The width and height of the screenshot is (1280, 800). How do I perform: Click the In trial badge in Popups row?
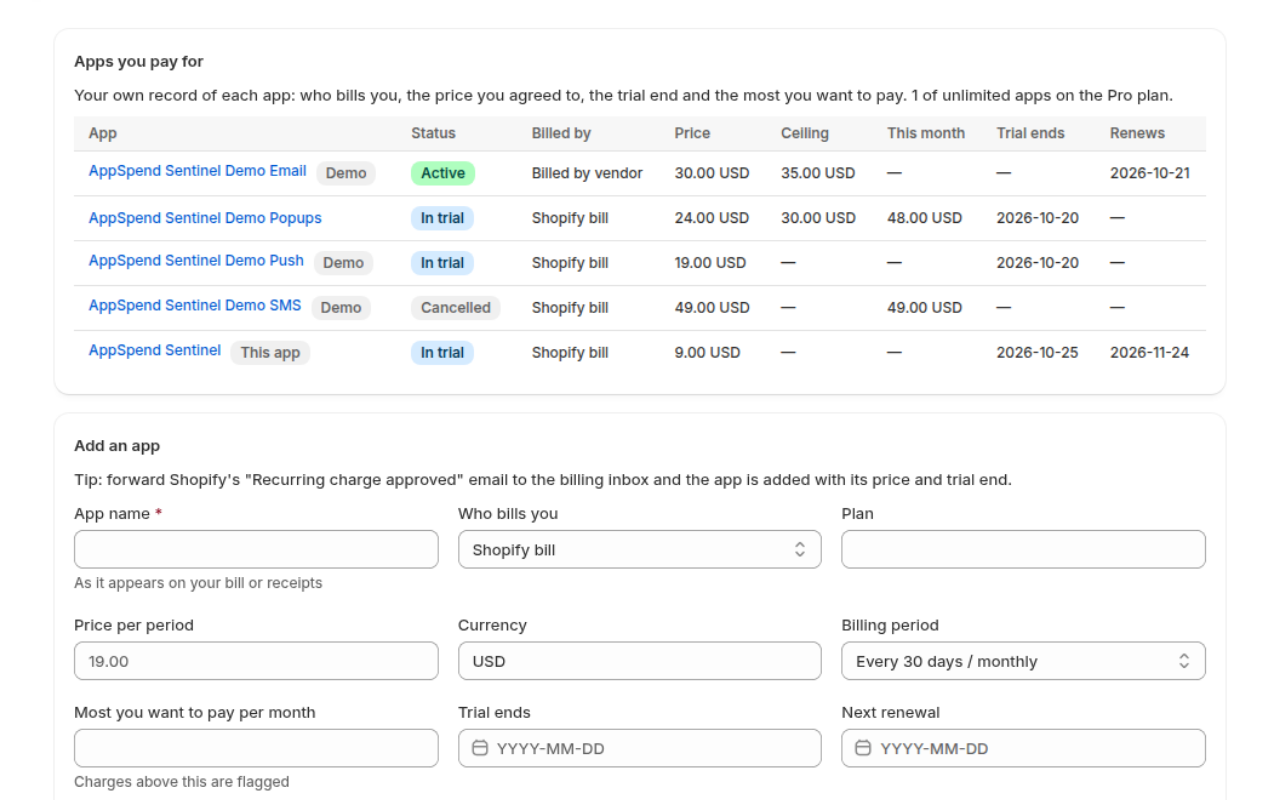pos(442,218)
